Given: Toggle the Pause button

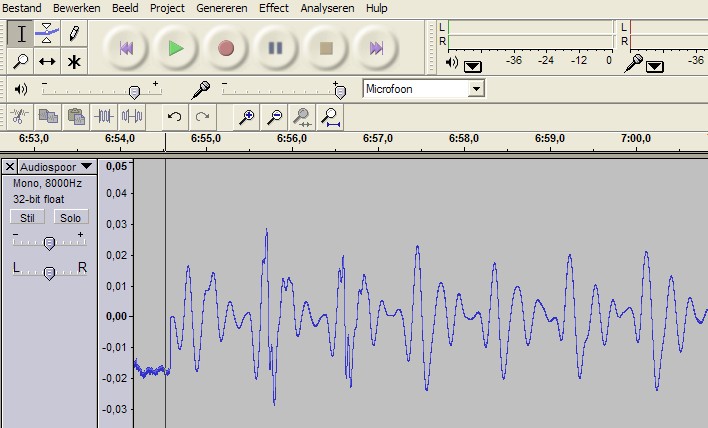Looking at the screenshot, I should click(276, 47).
